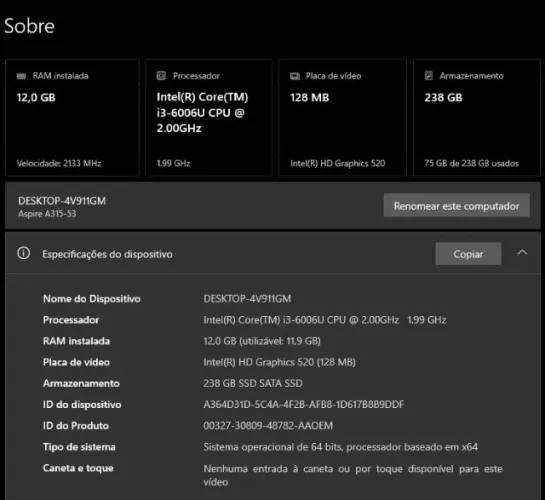545x500 pixels.
Task: Click Intel(R) HD Graphics 520 (128 MB) value
Action: [x=279, y=362]
